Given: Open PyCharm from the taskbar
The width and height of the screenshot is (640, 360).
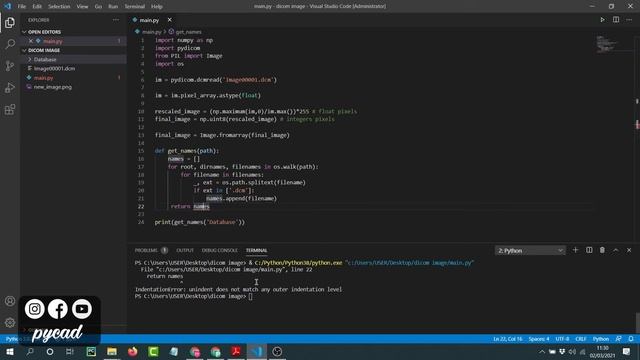Looking at the screenshot, I should (x=91, y=351).
